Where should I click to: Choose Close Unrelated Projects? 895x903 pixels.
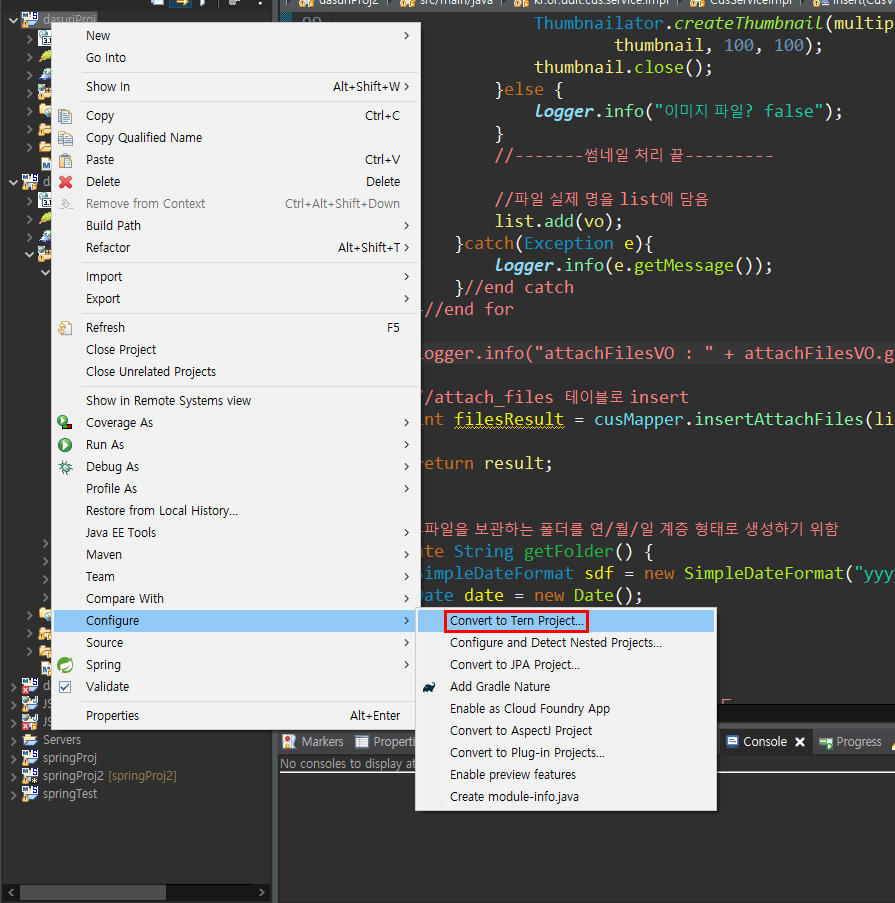click(237, 371)
